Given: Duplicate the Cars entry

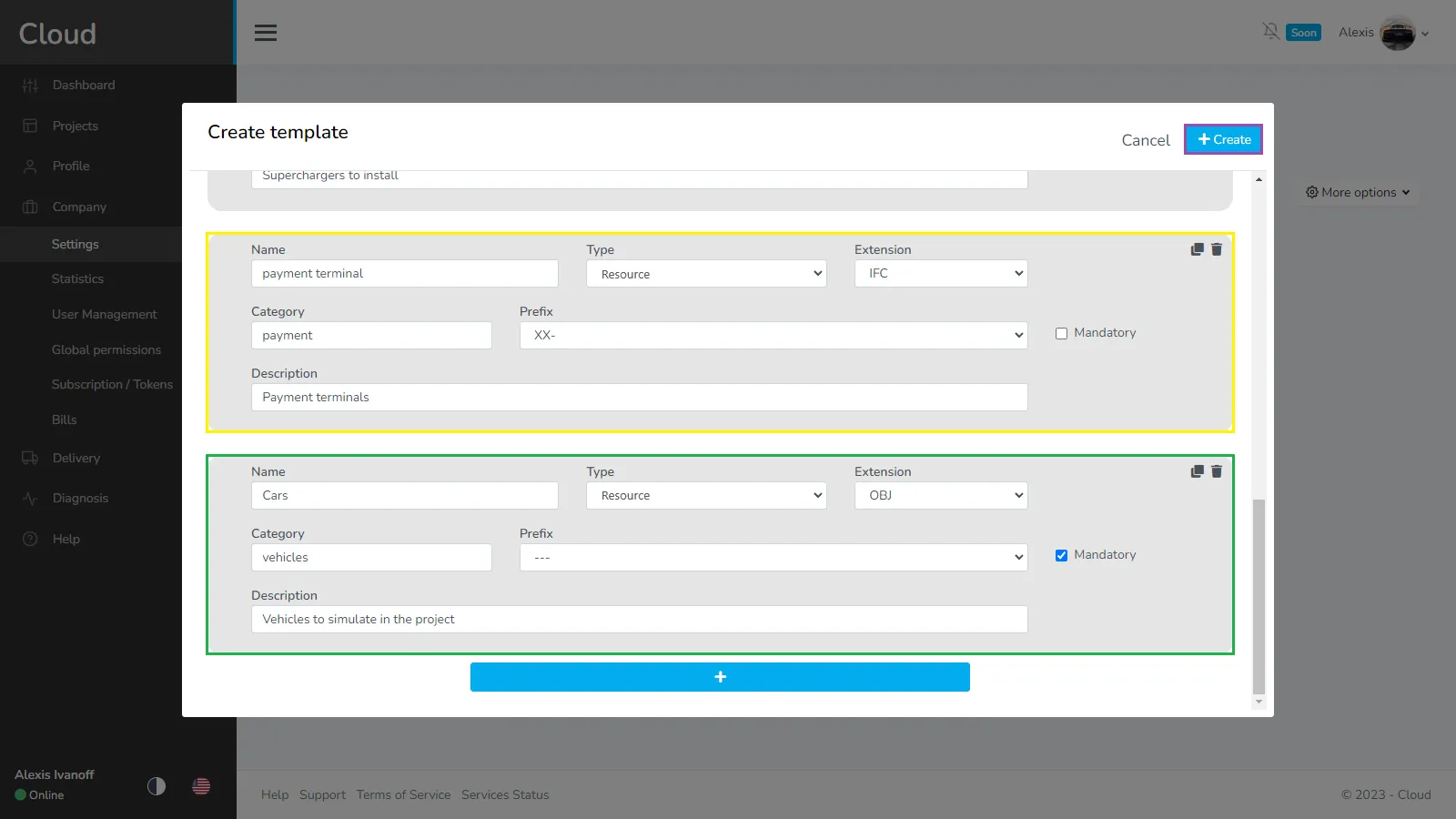Looking at the screenshot, I should pyautogui.click(x=1197, y=471).
